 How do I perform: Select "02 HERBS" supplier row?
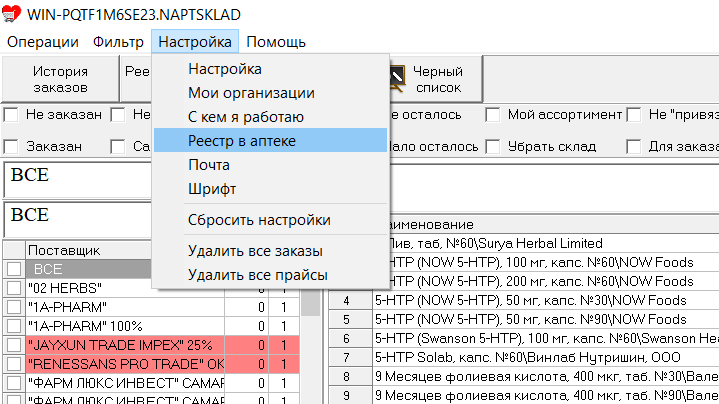[125, 288]
